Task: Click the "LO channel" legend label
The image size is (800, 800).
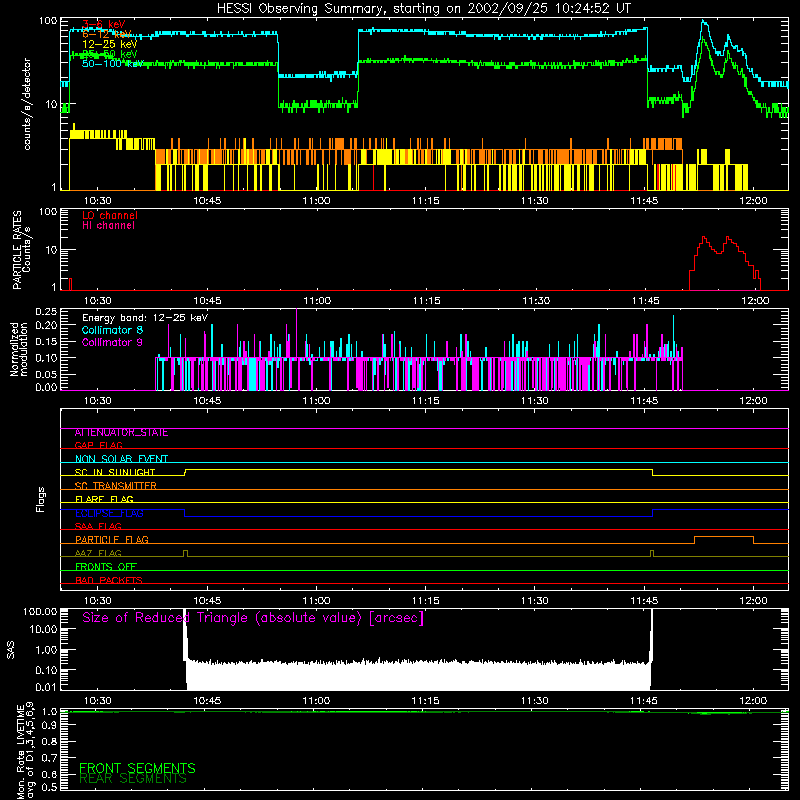Action: [x=110, y=215]
